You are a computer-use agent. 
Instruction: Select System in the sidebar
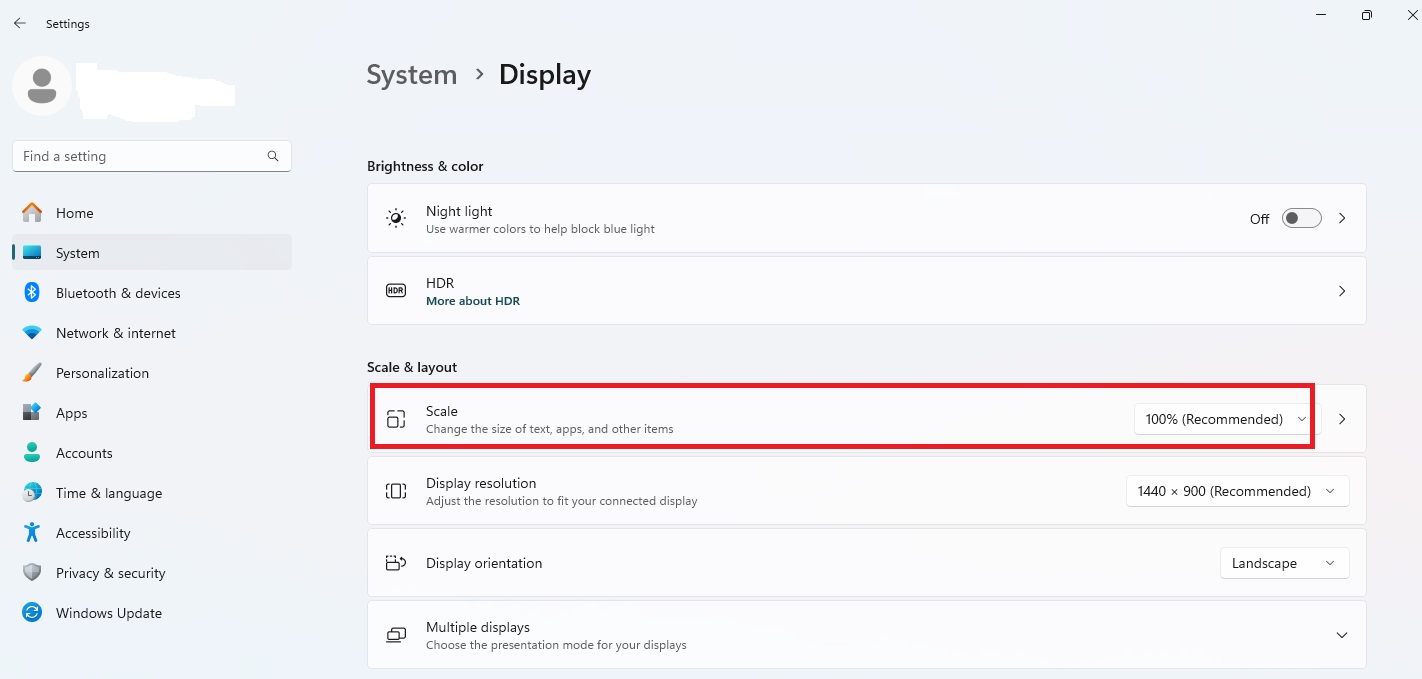pos(152,253)
